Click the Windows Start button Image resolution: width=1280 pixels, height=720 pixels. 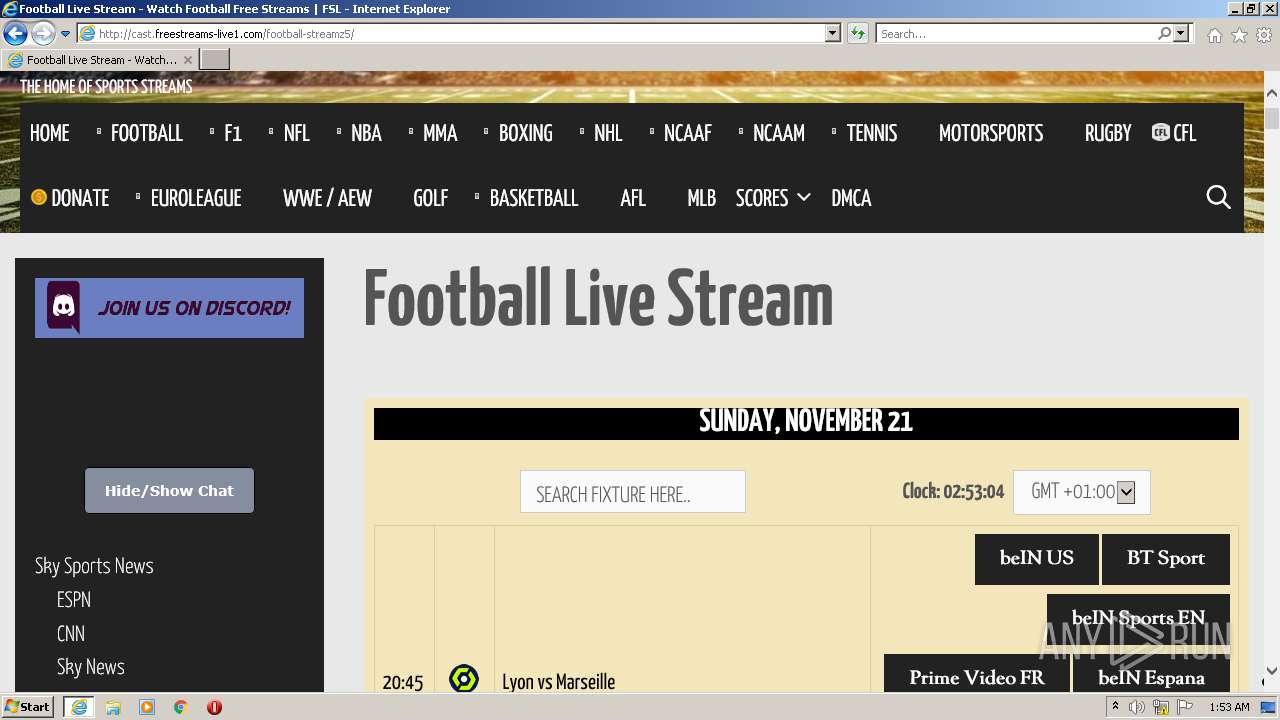tap(28, 707)
